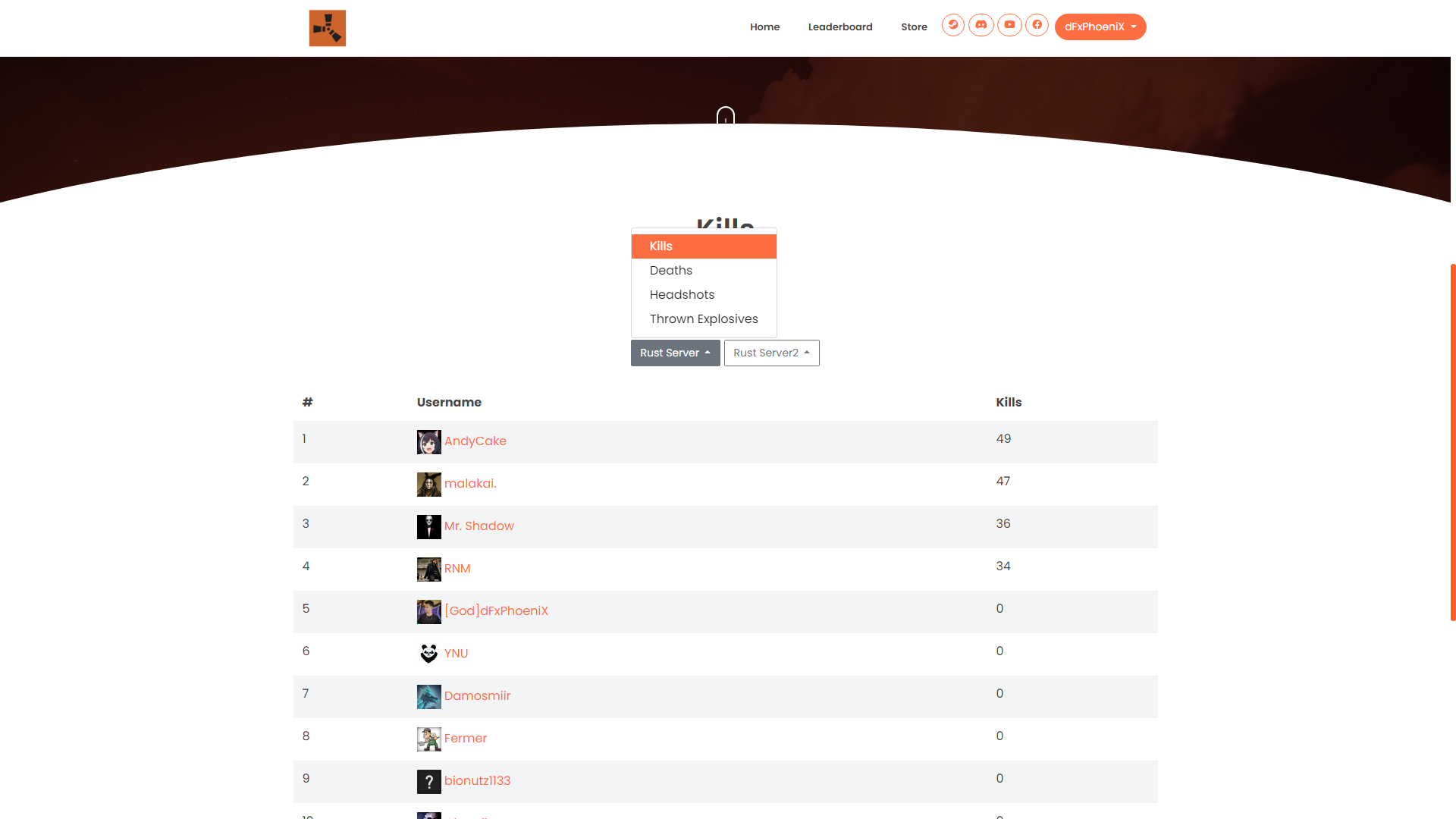
Task: Click AndyCake player profile avatar
Action: coord(429,441)
